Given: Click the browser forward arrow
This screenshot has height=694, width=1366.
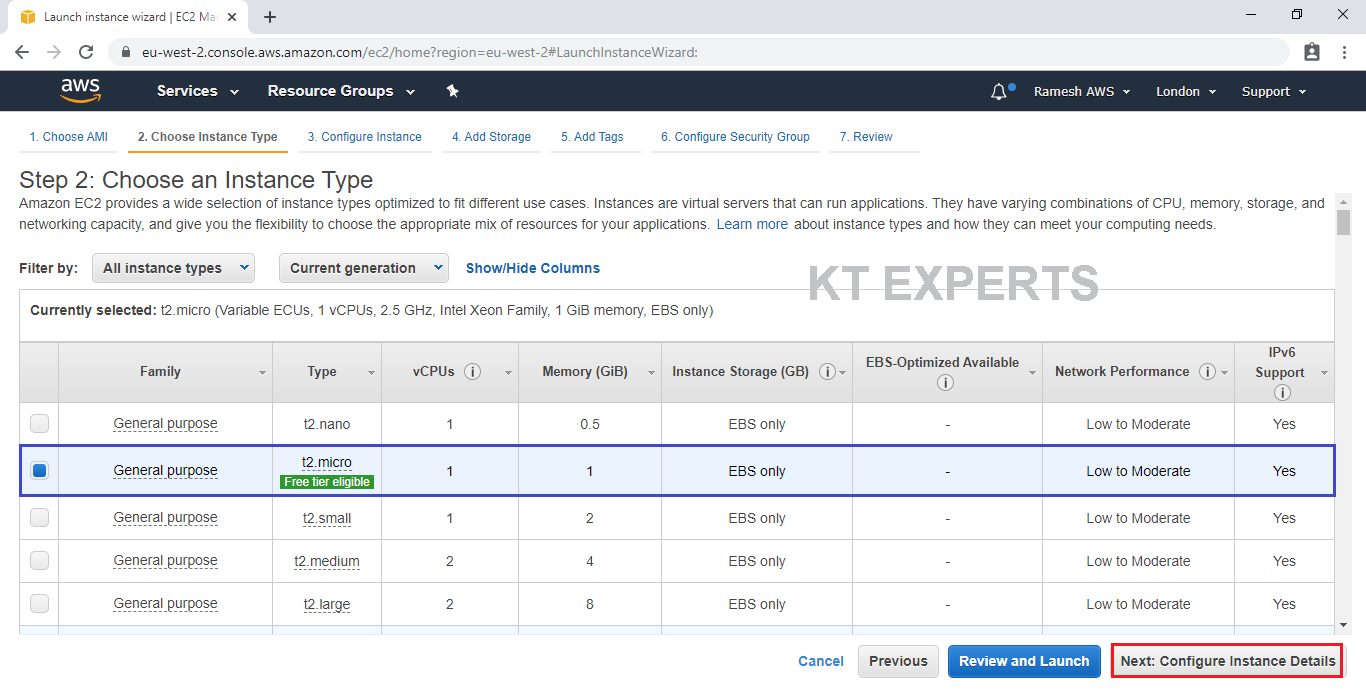Looking at the screenshot, I should pyautogui.click(x=54, y=52).
